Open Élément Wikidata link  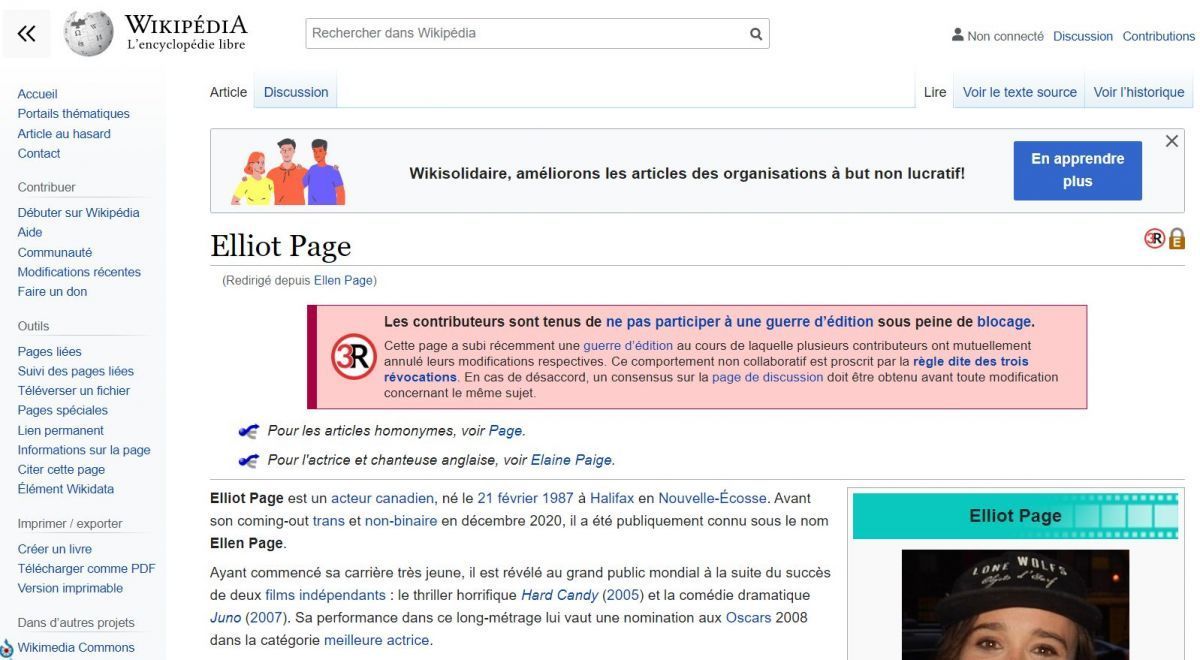[x=66, y=489]
